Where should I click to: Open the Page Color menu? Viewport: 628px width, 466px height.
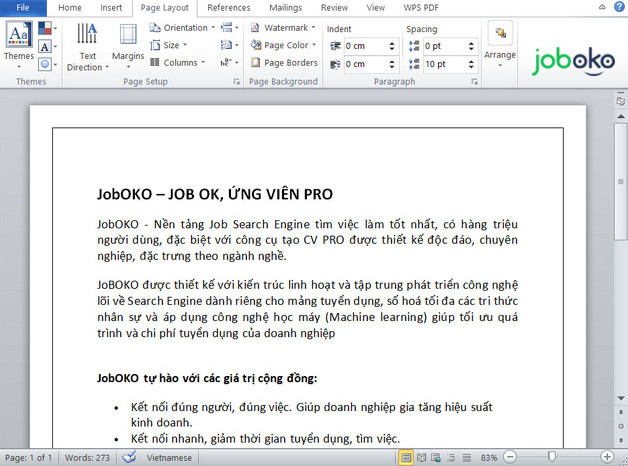pyautogui.click(x=283, y=45)
